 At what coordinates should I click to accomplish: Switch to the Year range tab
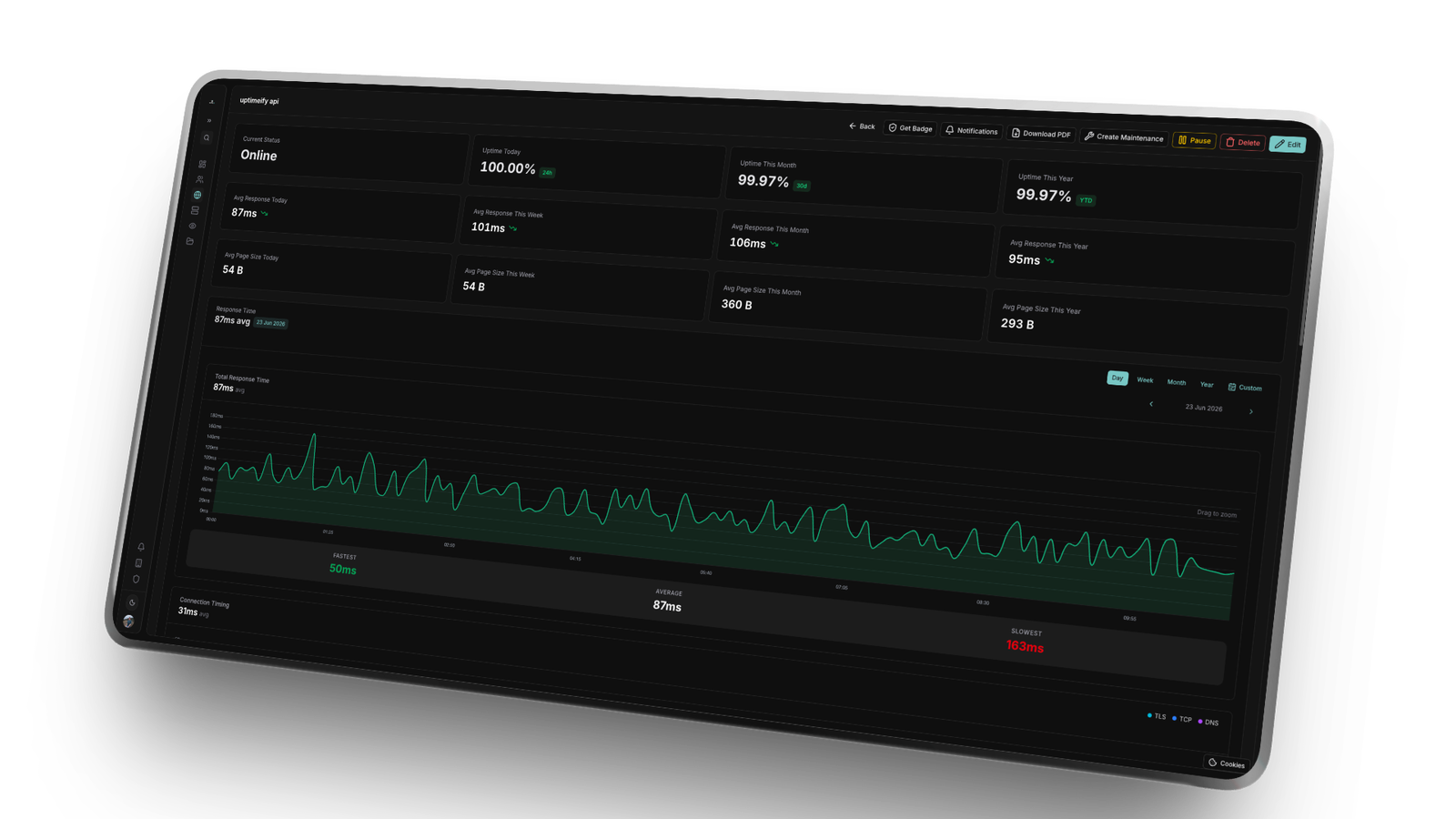click(x=1207, y=385)
